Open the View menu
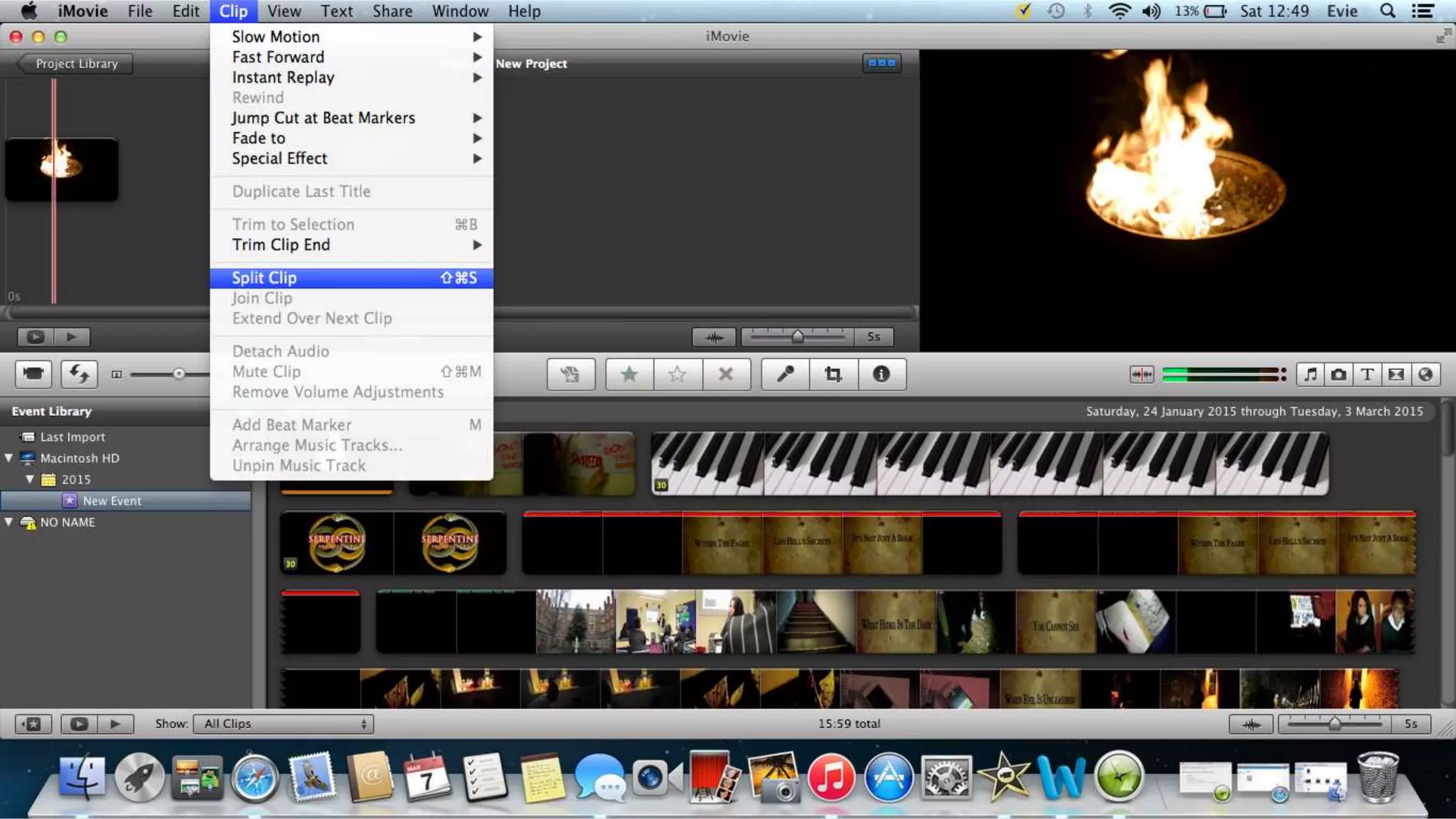Image resolution: width=1456 pixels, height=819 pixels. coord(284,11)
